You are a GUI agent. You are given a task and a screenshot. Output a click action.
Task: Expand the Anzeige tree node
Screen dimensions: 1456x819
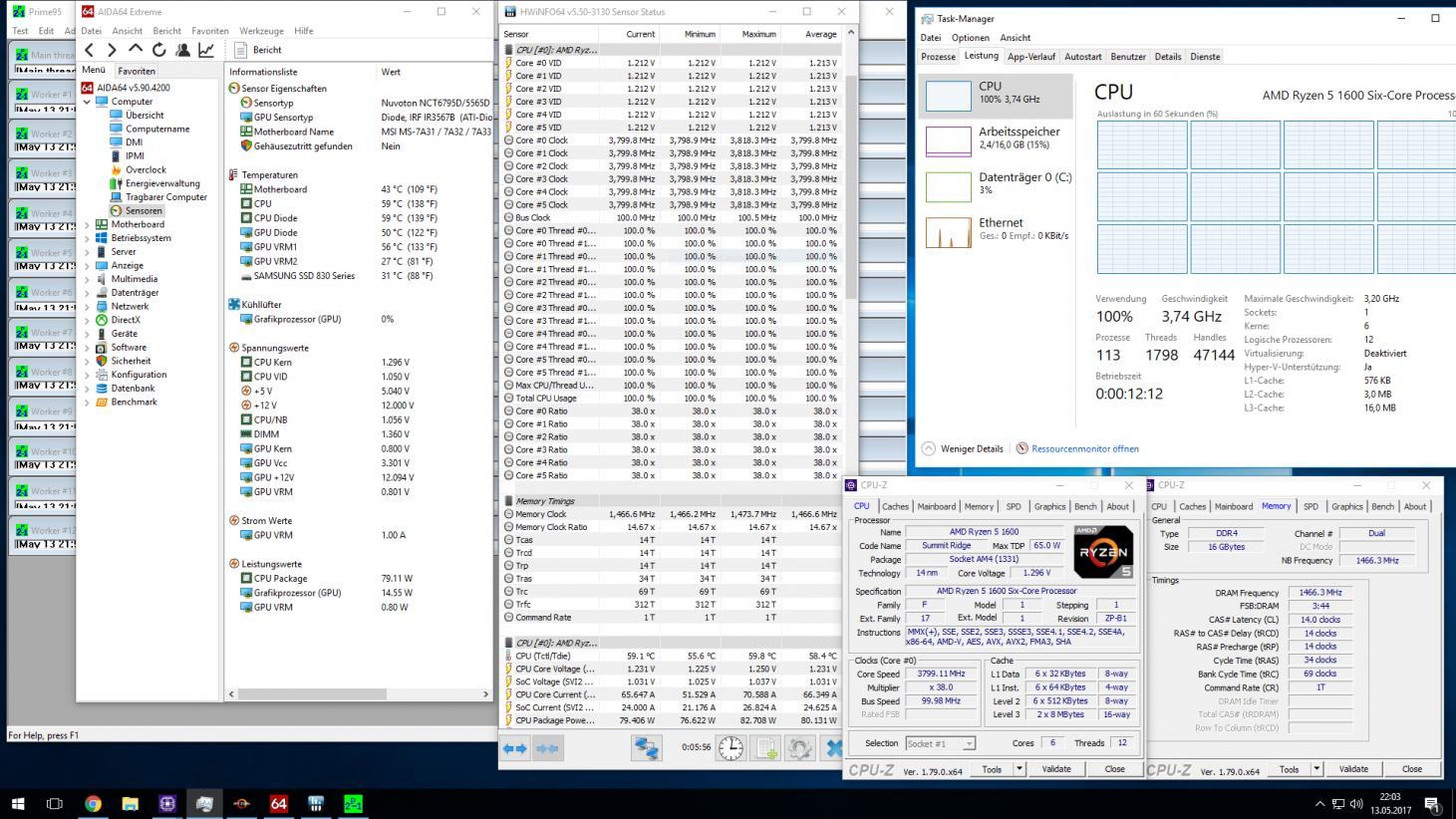tap(87, 265)
